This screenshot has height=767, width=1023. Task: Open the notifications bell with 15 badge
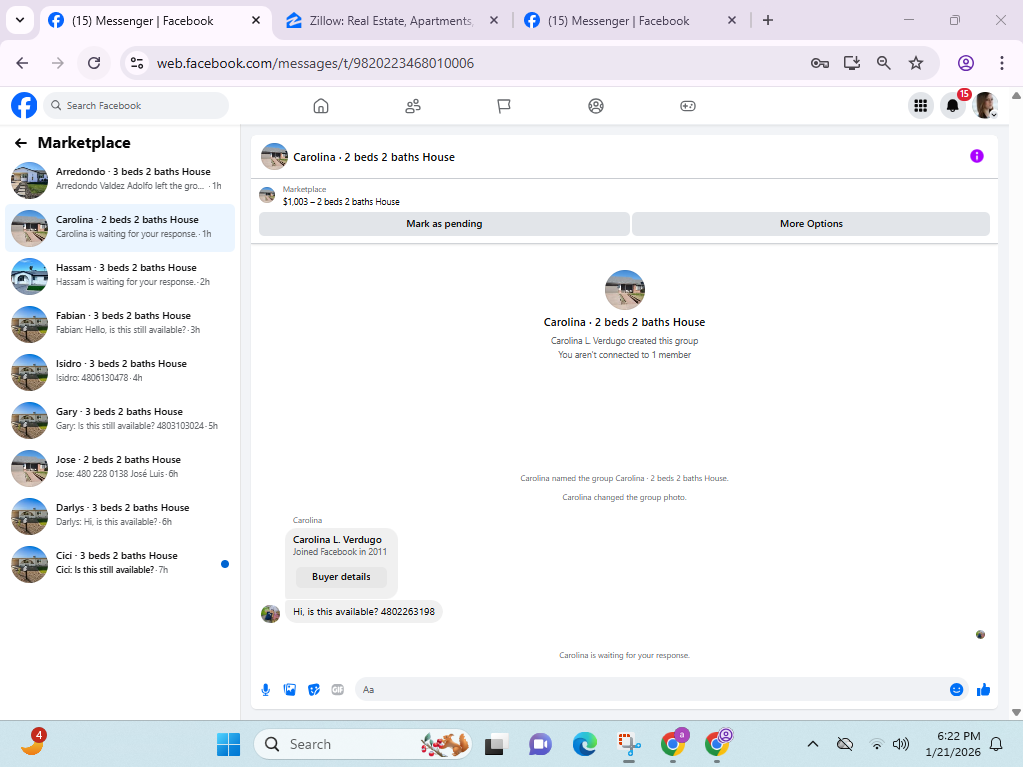point(953,106)
